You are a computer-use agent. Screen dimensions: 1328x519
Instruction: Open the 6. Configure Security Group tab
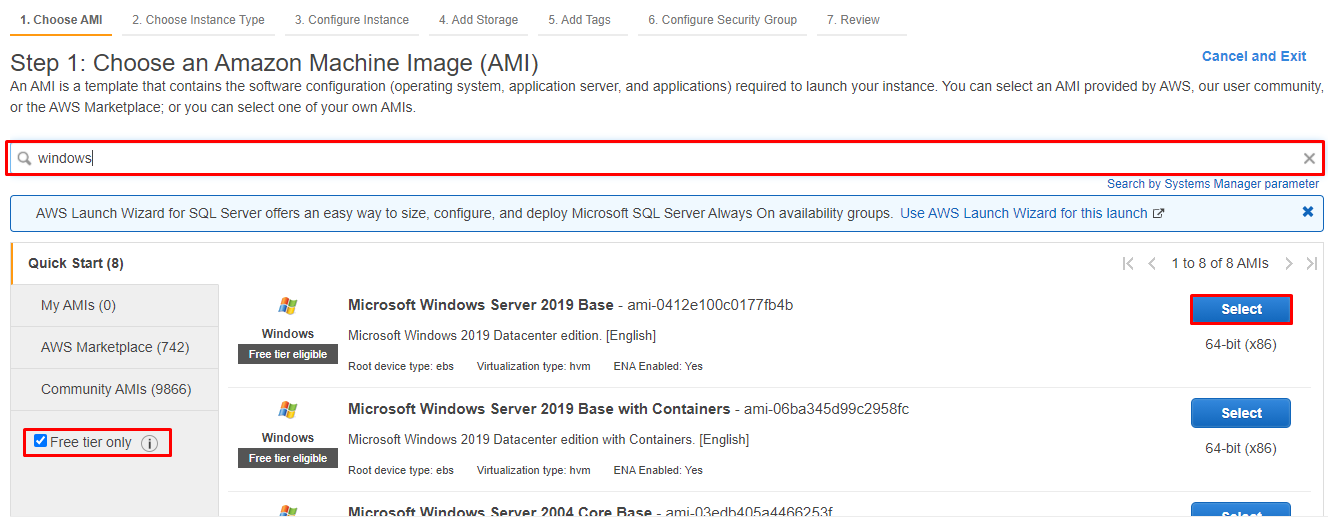point(722,20)
